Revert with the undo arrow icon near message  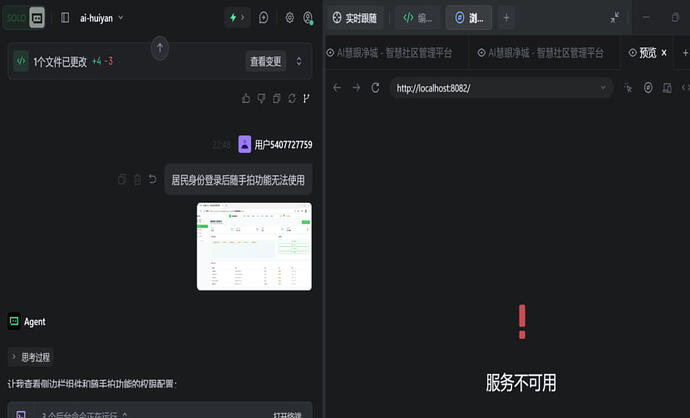pos(153,180)
